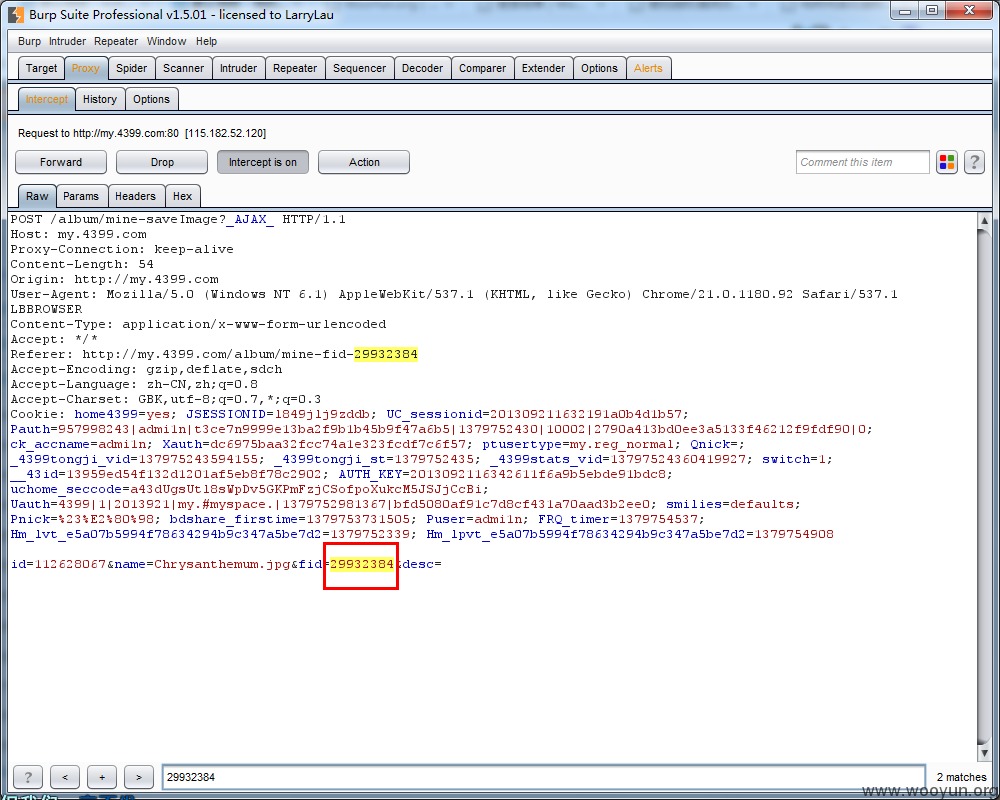Viewport: 1000px width, 800px height.
Task: Open the Alerts tab
Action: tap(648, 68)
